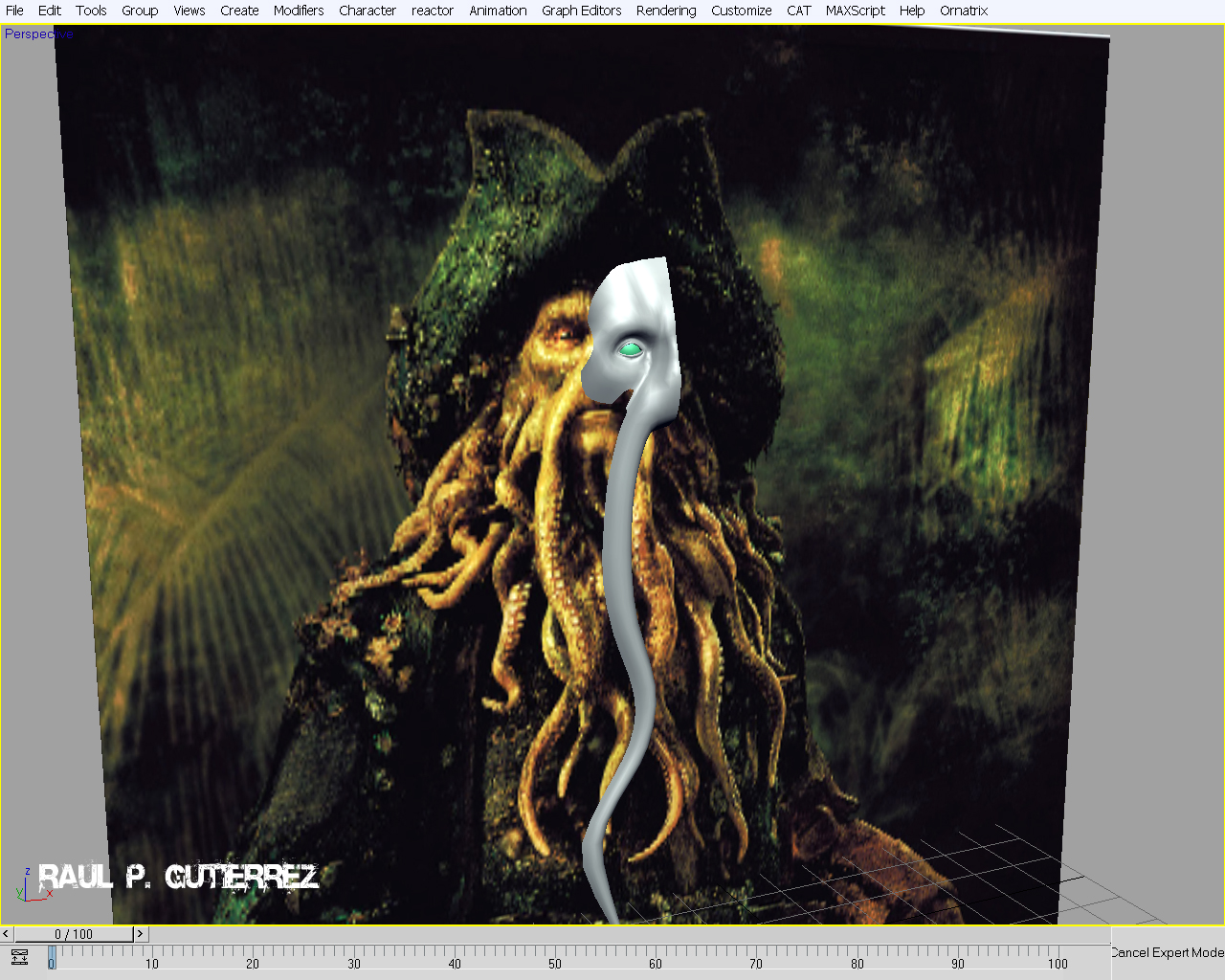This screenshot has height=980, width=1225.
Task: Toggle the mini curve editor icon
Action: (19, 956)
